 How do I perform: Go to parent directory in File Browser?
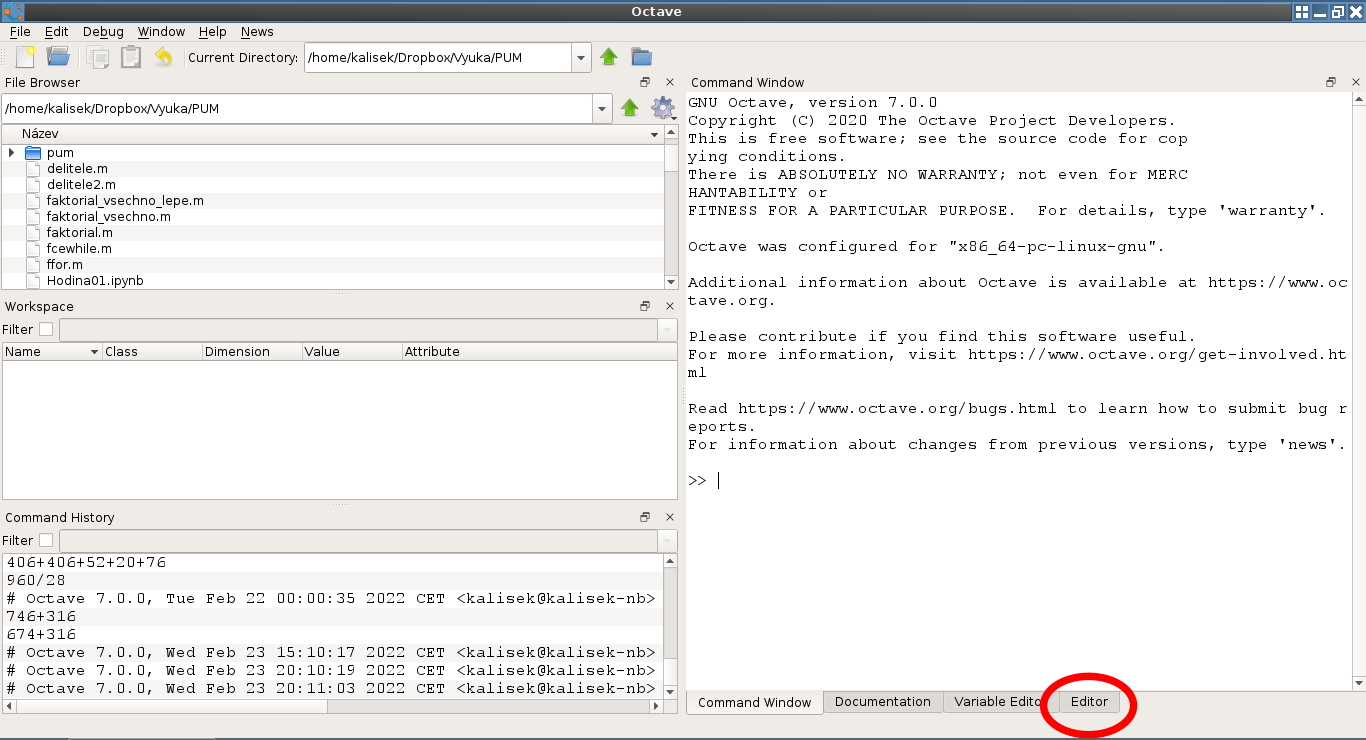point(629,108)
